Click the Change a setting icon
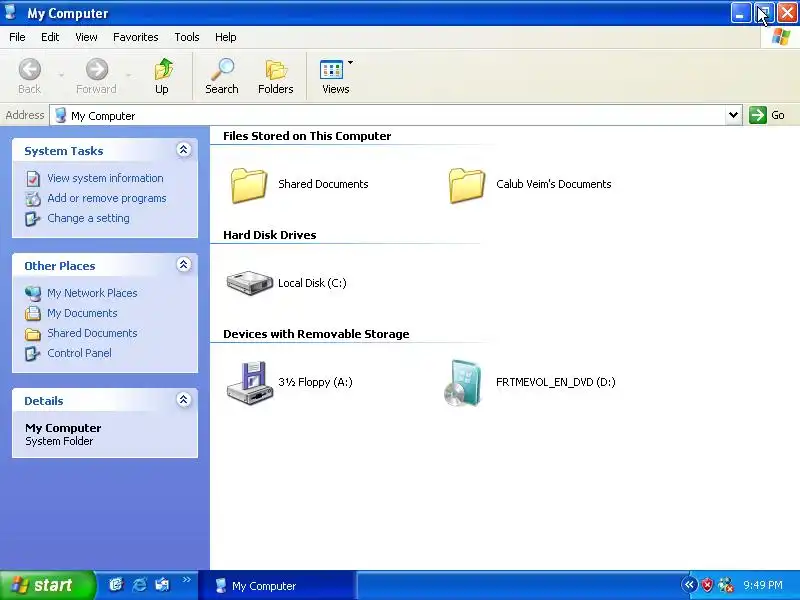This screenshot has width=800, height=600. tap(33, 218)
